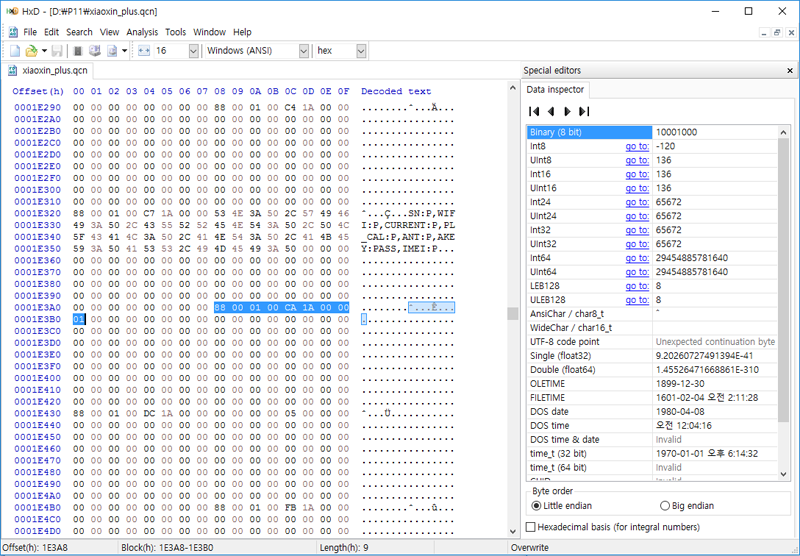Click the Open disk image icon

(112, 50)
